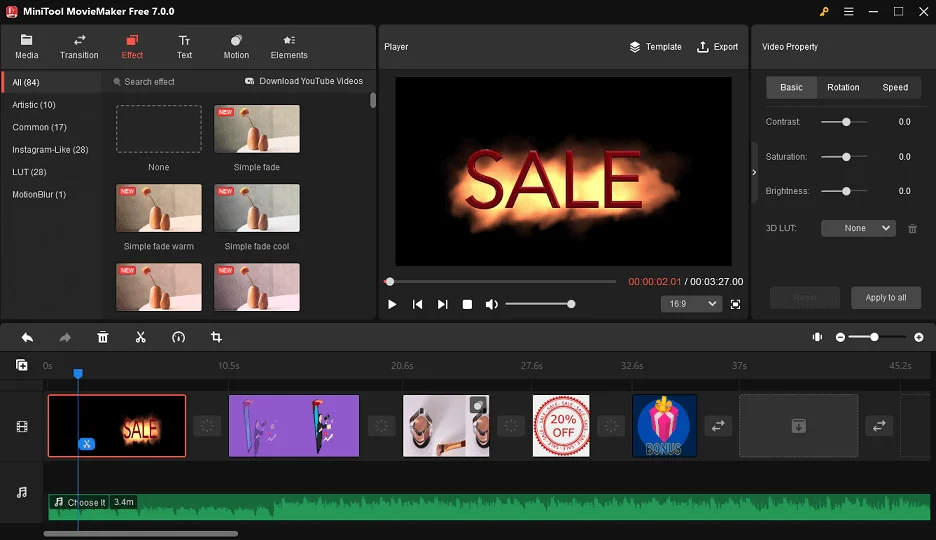Collapse the Video Property panel arrow
936x540 pixels.
pyautogui.click(x=754, y=172)
